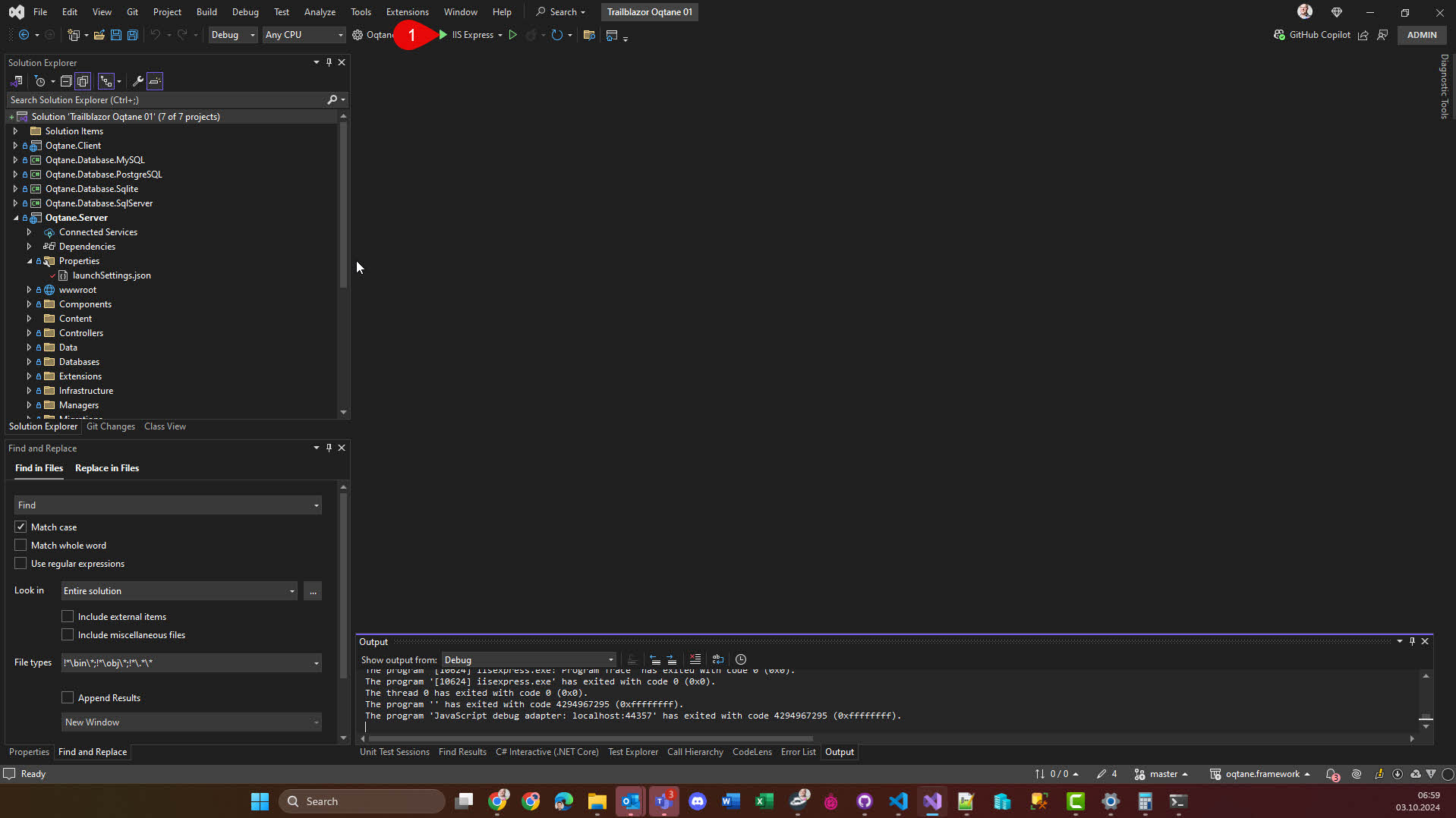The height and width of the screenshot is (818, 1456).
Task: Open GitHub Copilot from the top-right toolbar
Action: pyautogui.click(x=1313, y=35)
